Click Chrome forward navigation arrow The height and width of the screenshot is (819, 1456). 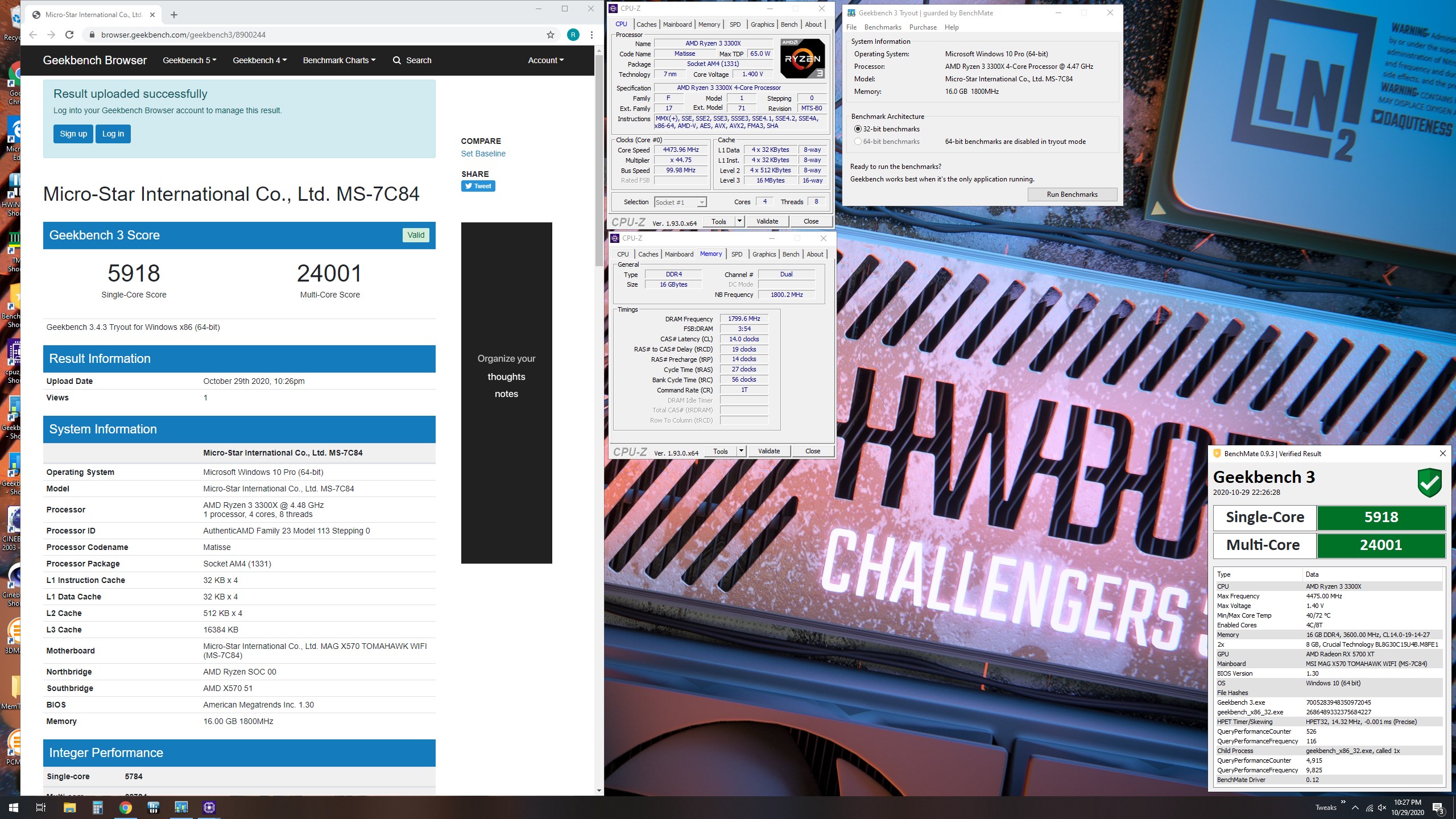(51, 35)
